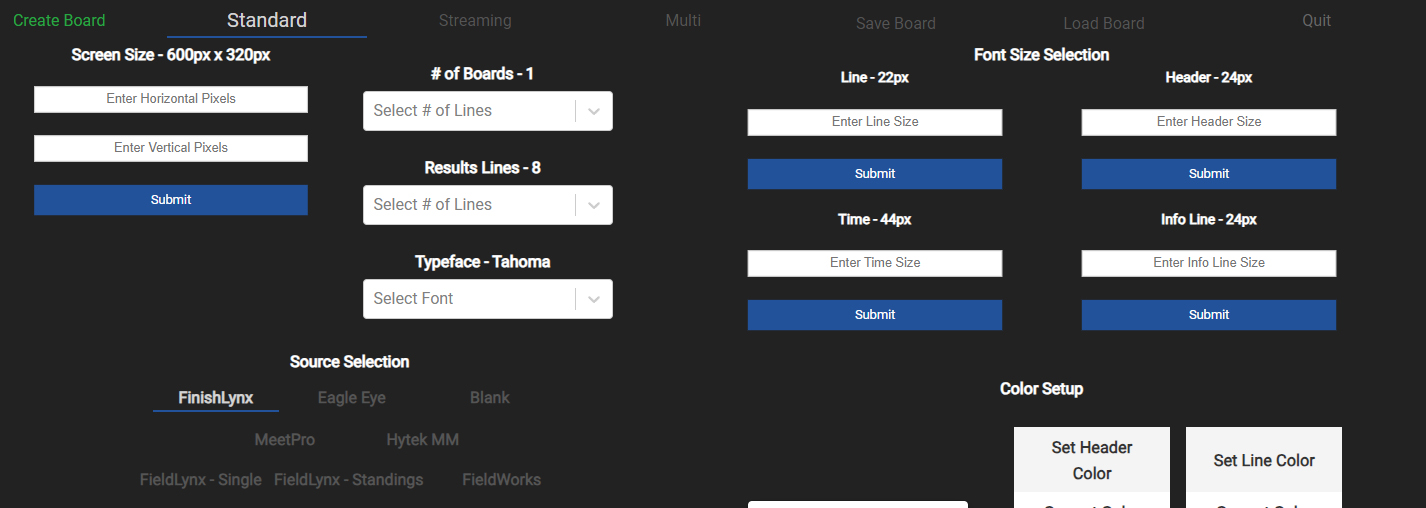Switch to the Standard tab
The height and width of the screenshot is (508, 1426).
coord(267,21)
